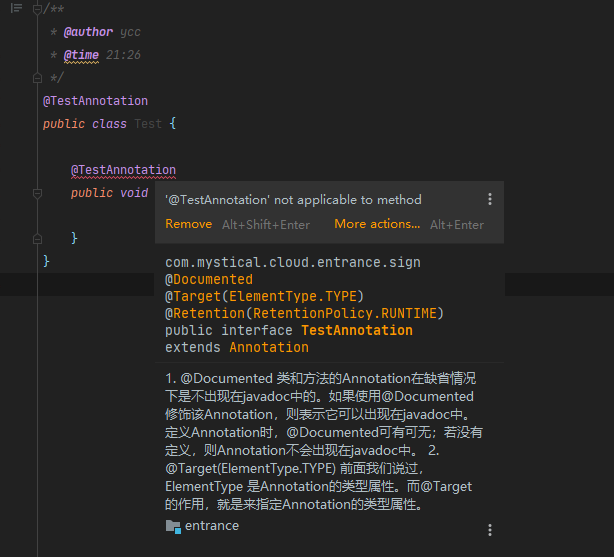Click the public class keywords

(85, 124)
